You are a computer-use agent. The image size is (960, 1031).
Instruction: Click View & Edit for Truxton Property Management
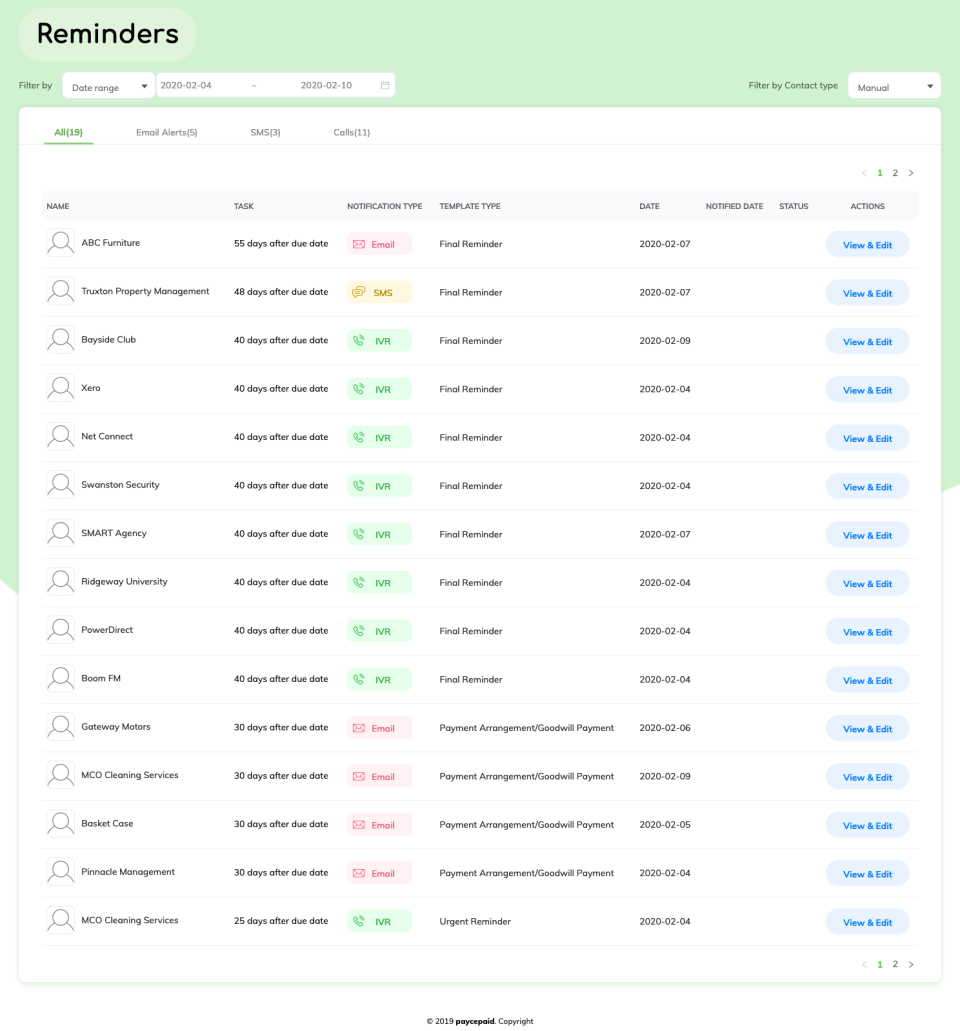tap(867, 293)
